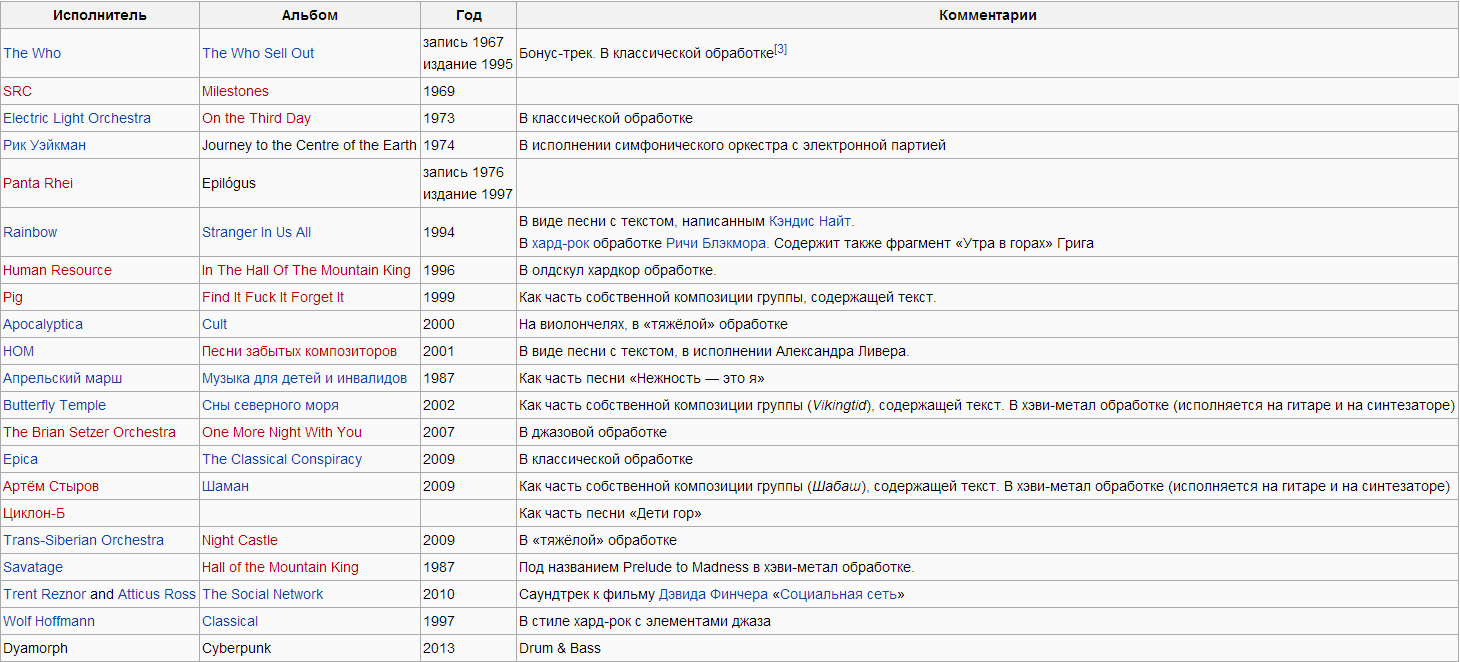
Task: Select the year 2013 cell
Action: pos(468,648)
